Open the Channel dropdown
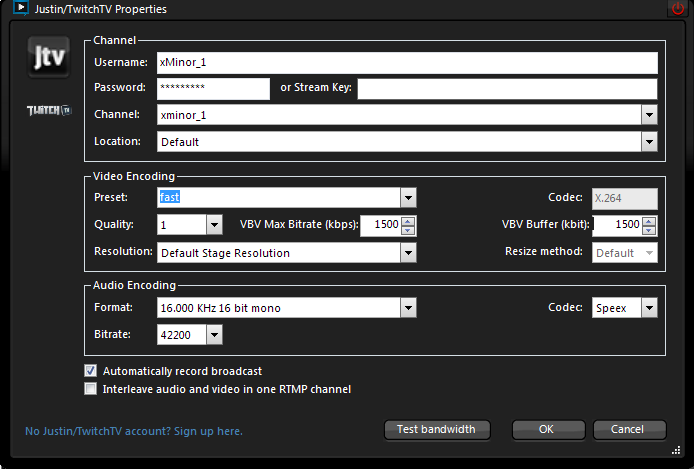 tap(649, 115)
